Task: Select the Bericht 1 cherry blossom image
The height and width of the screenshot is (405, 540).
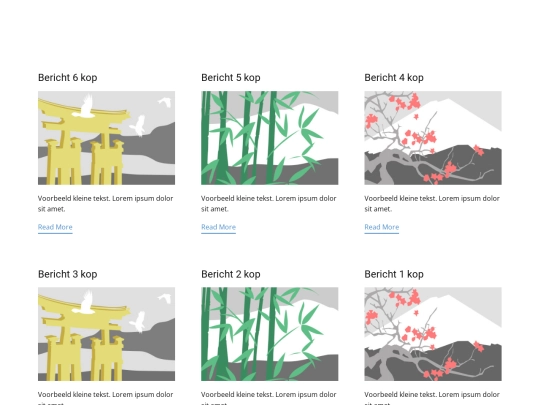Action: pyautogui.click(x=433, y=334)
